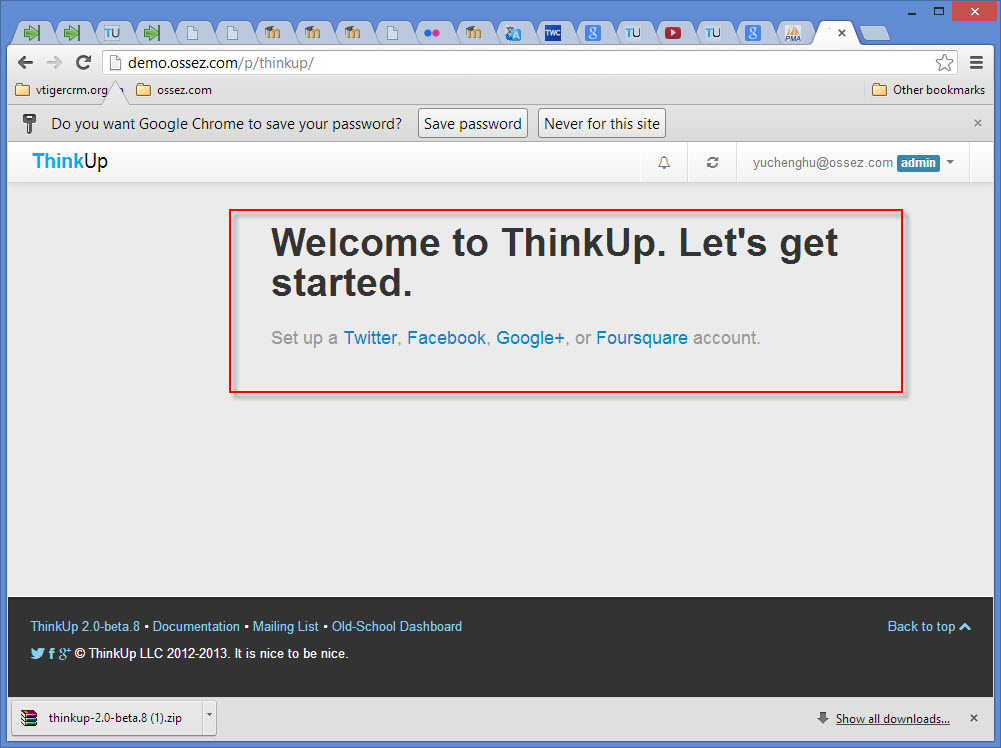This screenshot has height=748, width=1001.
Task: Click the Back to top link
Action: [x=928, y=626]
